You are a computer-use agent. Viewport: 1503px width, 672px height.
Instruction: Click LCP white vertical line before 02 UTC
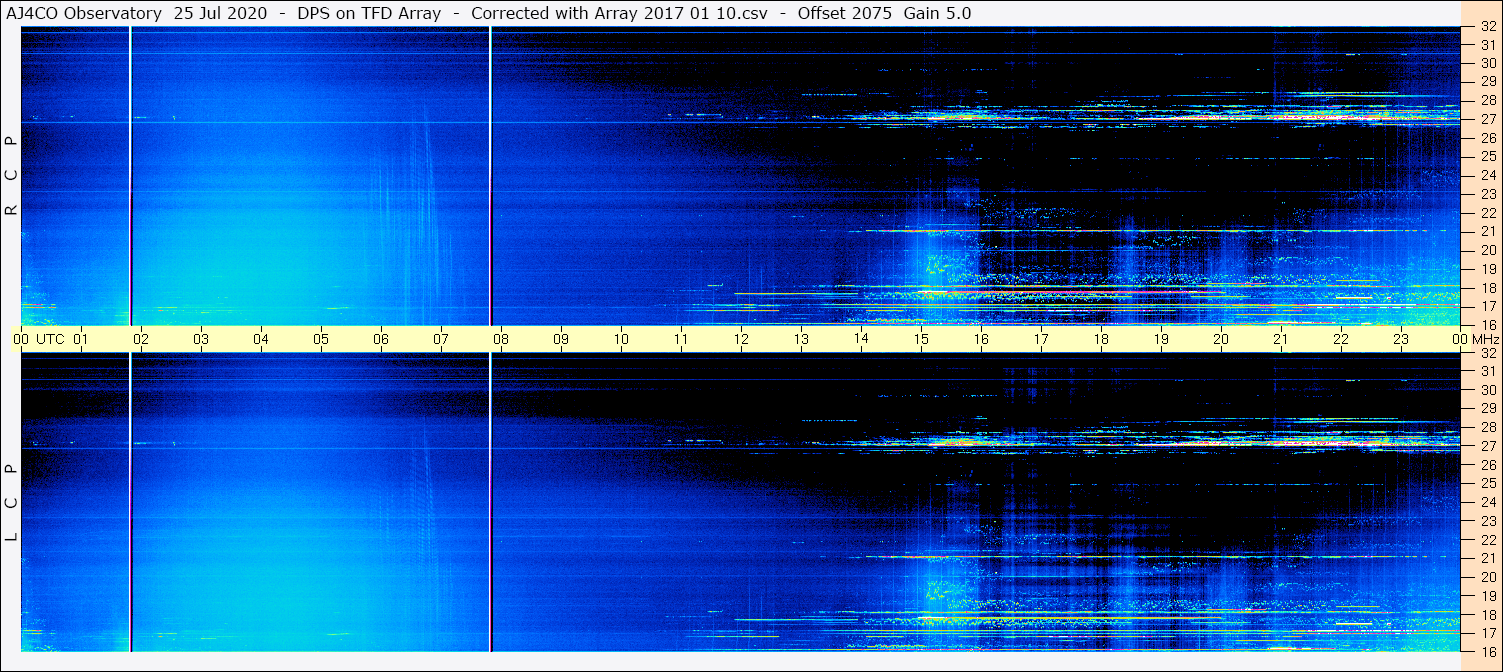point(131,503)
